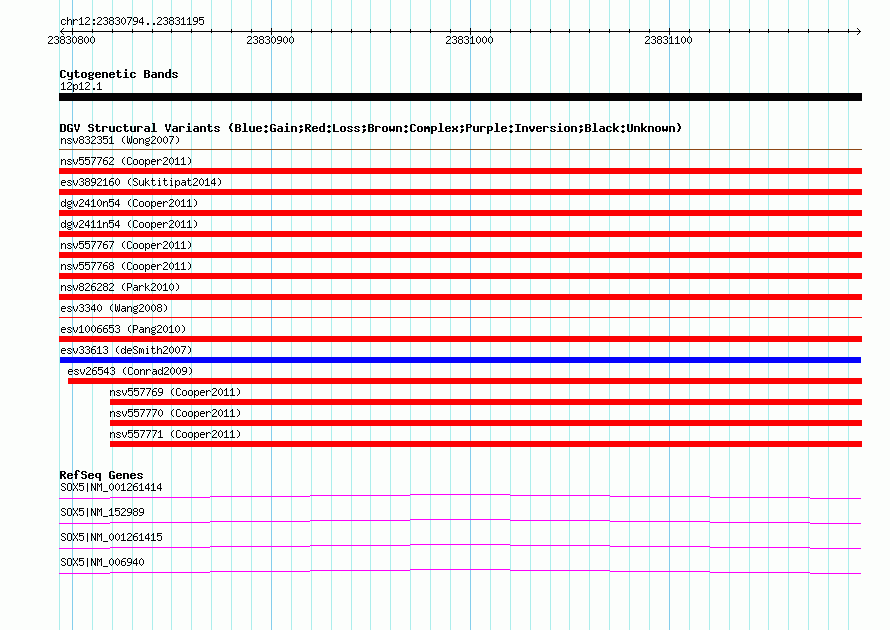Screen dimensions: 890x630
Task: Click the magenta line under SOX5|NM_001261415
Action: 460,547
